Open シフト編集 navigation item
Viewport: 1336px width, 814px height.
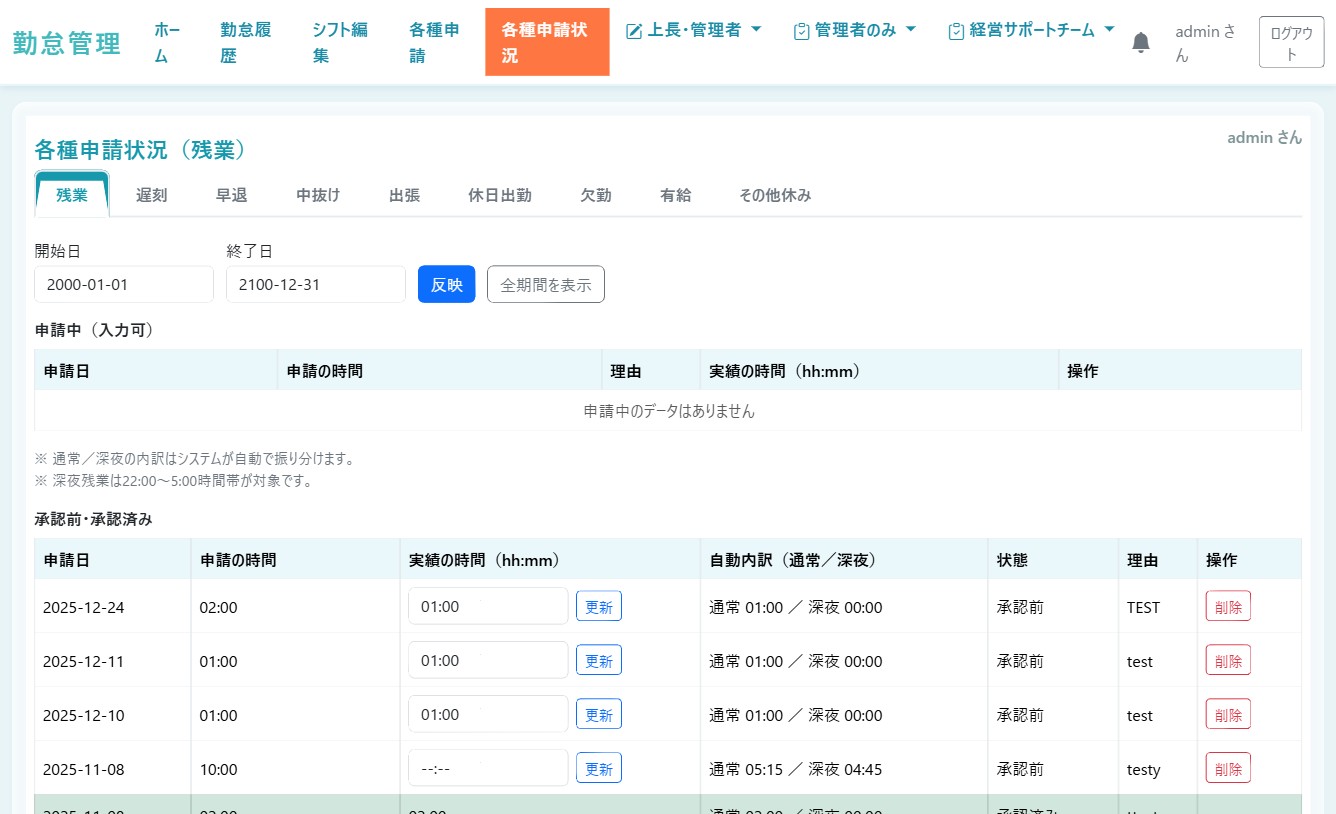[x=340, y=43]
